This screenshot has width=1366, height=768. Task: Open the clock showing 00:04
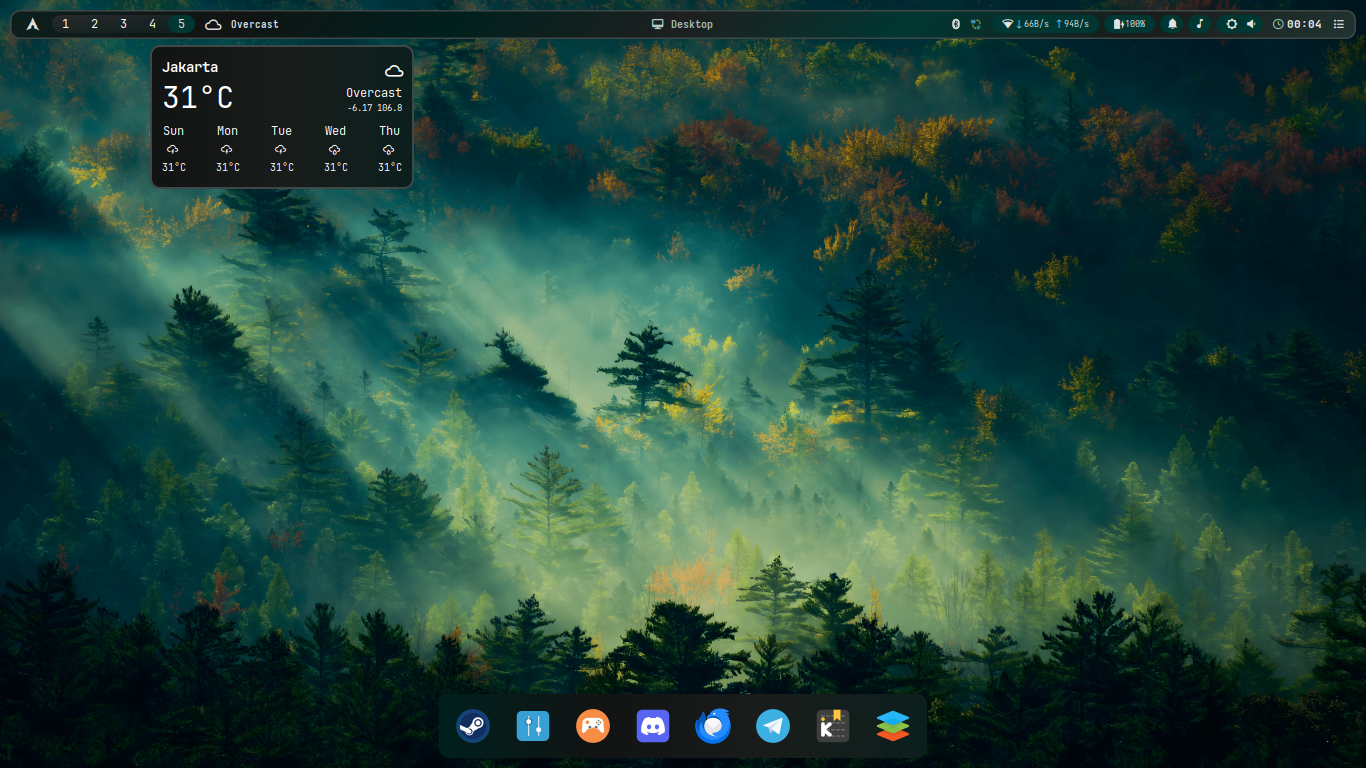pyautogui.click(x=1297, y=24)
